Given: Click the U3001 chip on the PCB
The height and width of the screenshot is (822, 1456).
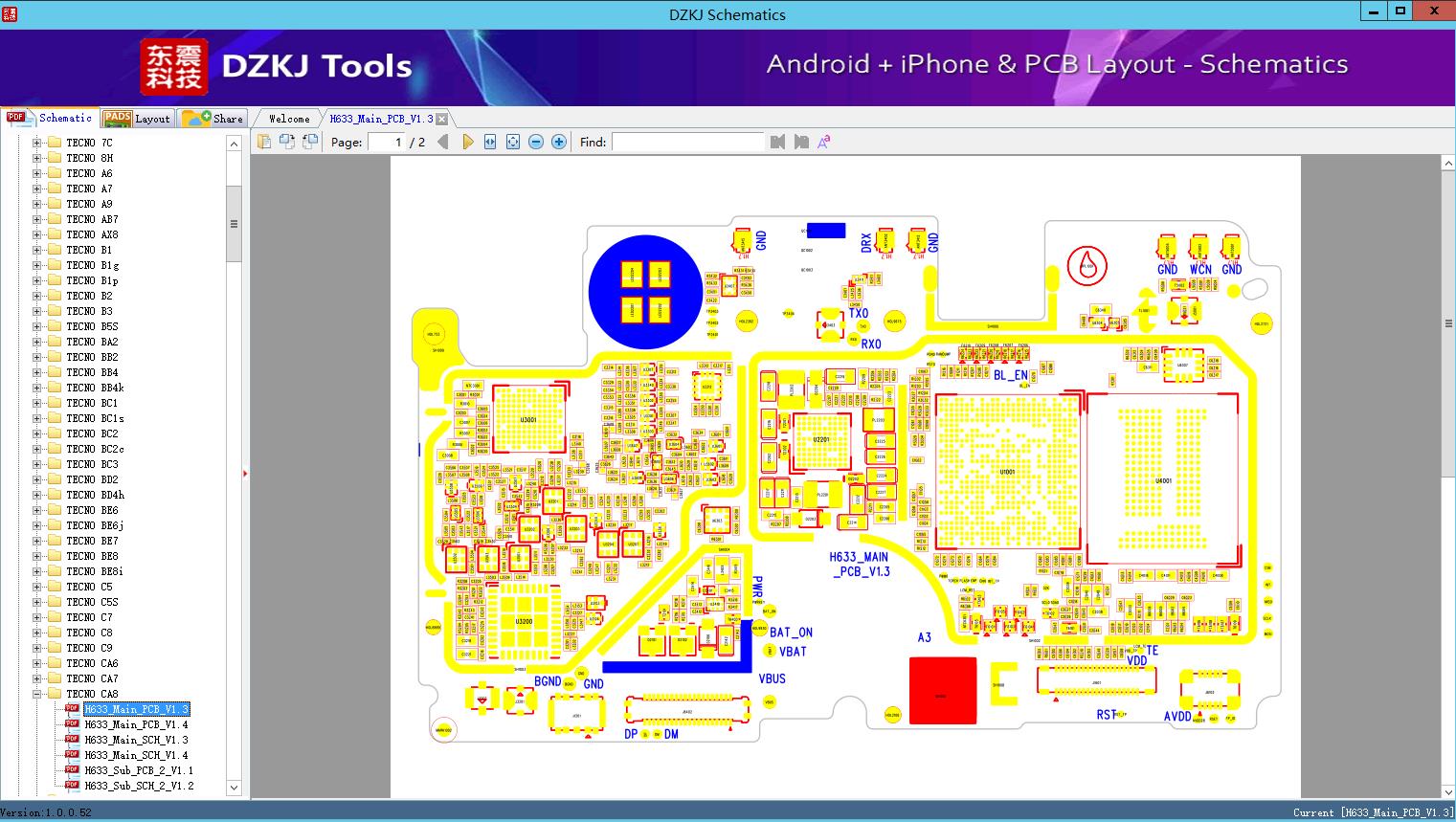Looking at the screenshot, I should point(528,419).
